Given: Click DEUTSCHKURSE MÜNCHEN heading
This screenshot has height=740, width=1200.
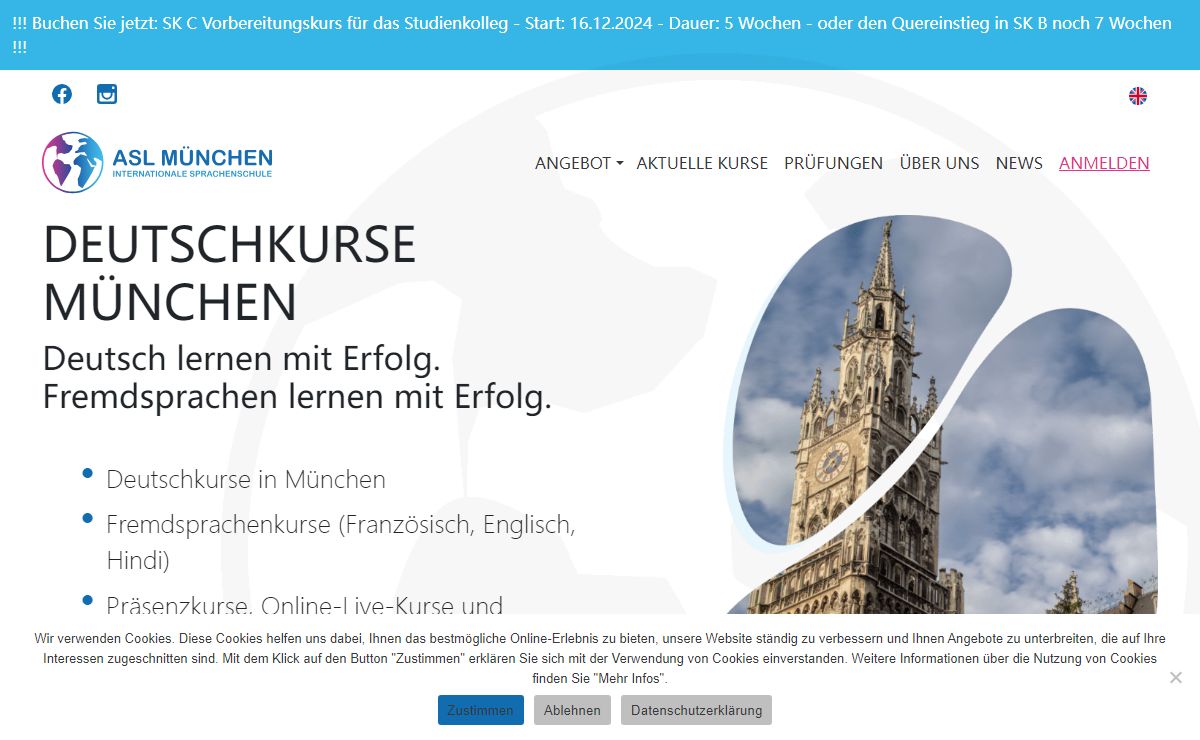Looking at the screenshot, I should click(x=229, y=272).
